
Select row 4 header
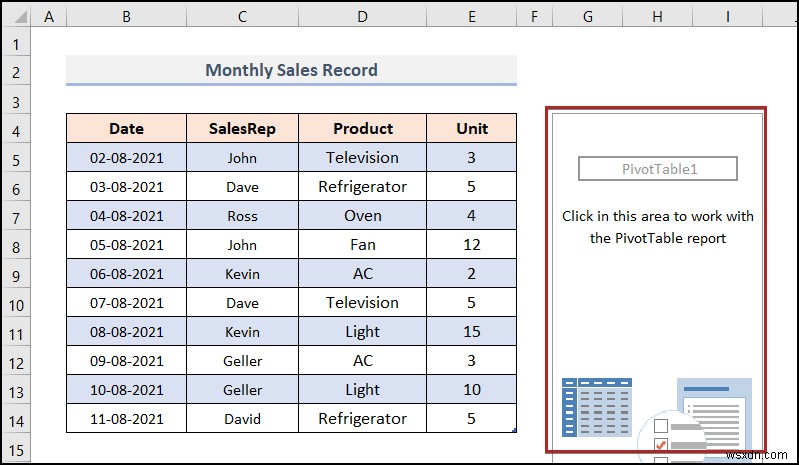point(17,130)
